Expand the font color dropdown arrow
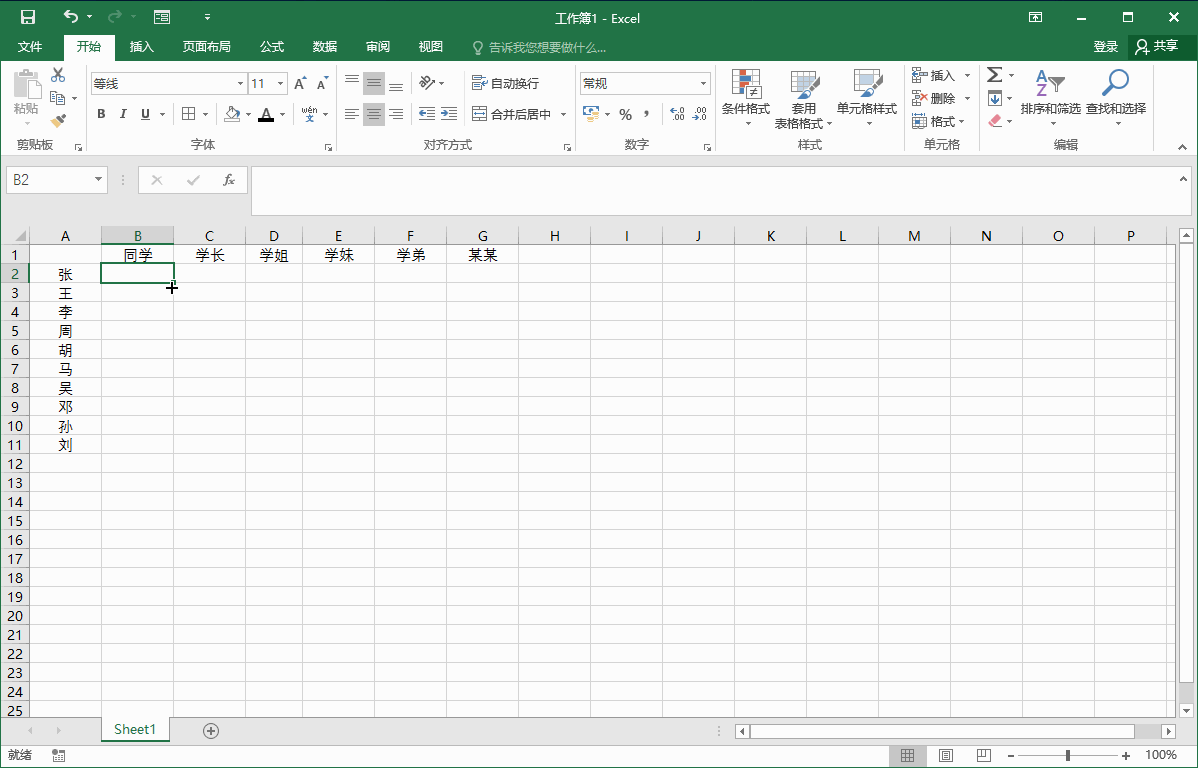 [x=282, y=115]
